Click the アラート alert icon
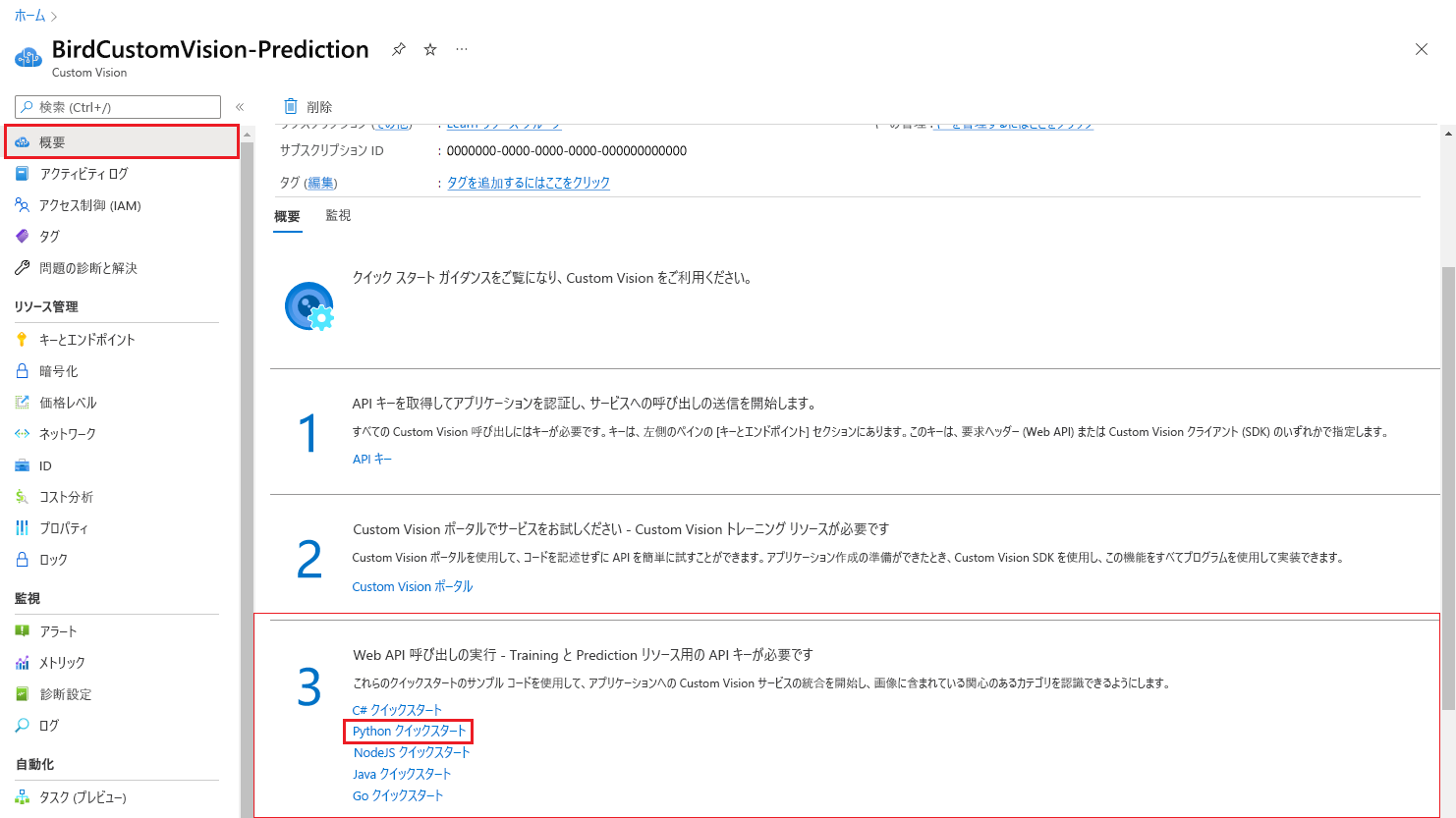Viewport: 1456px width, 818px height. click(22, 631)
